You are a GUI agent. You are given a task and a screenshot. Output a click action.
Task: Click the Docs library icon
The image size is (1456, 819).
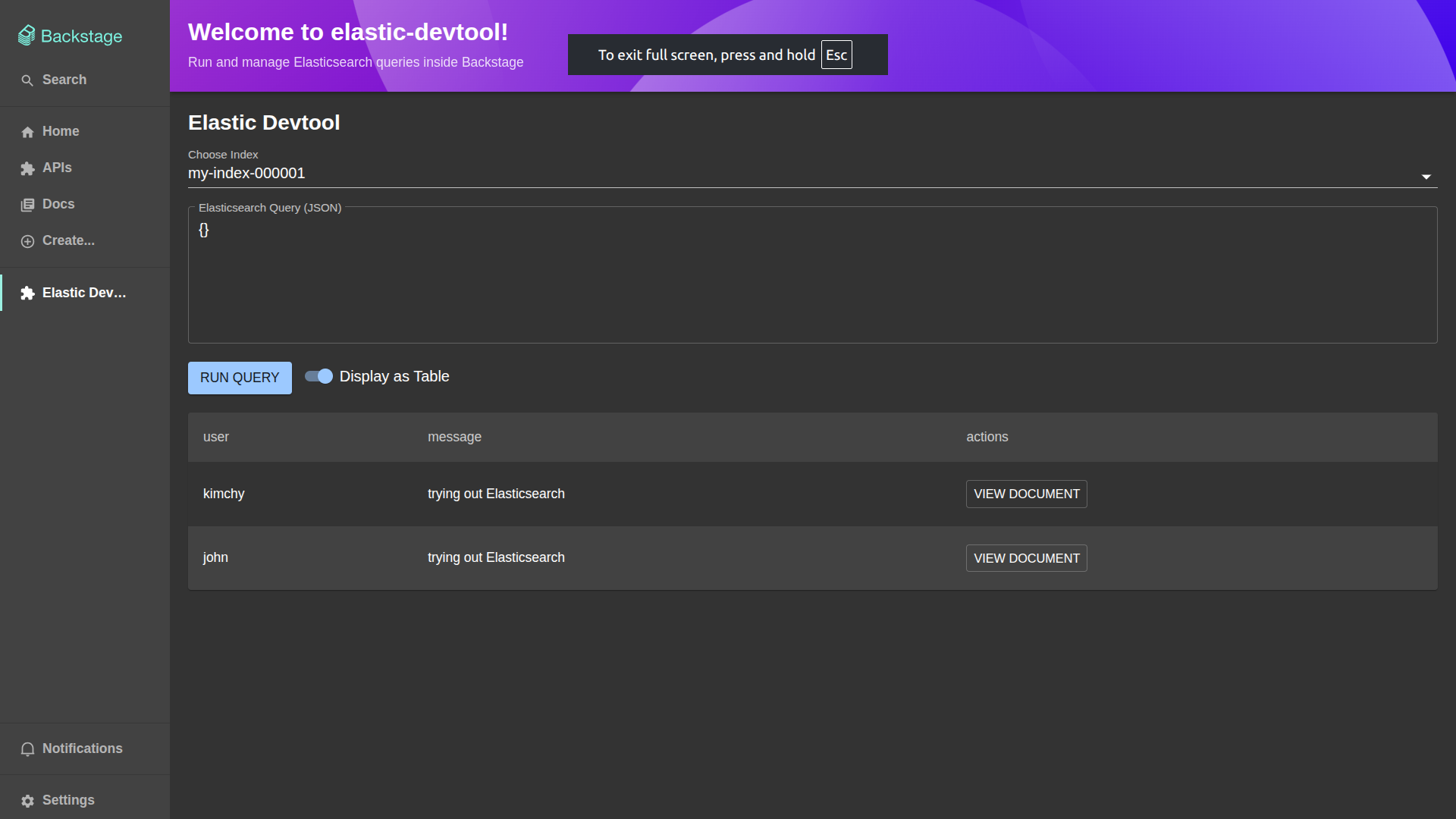click(27, 205)
